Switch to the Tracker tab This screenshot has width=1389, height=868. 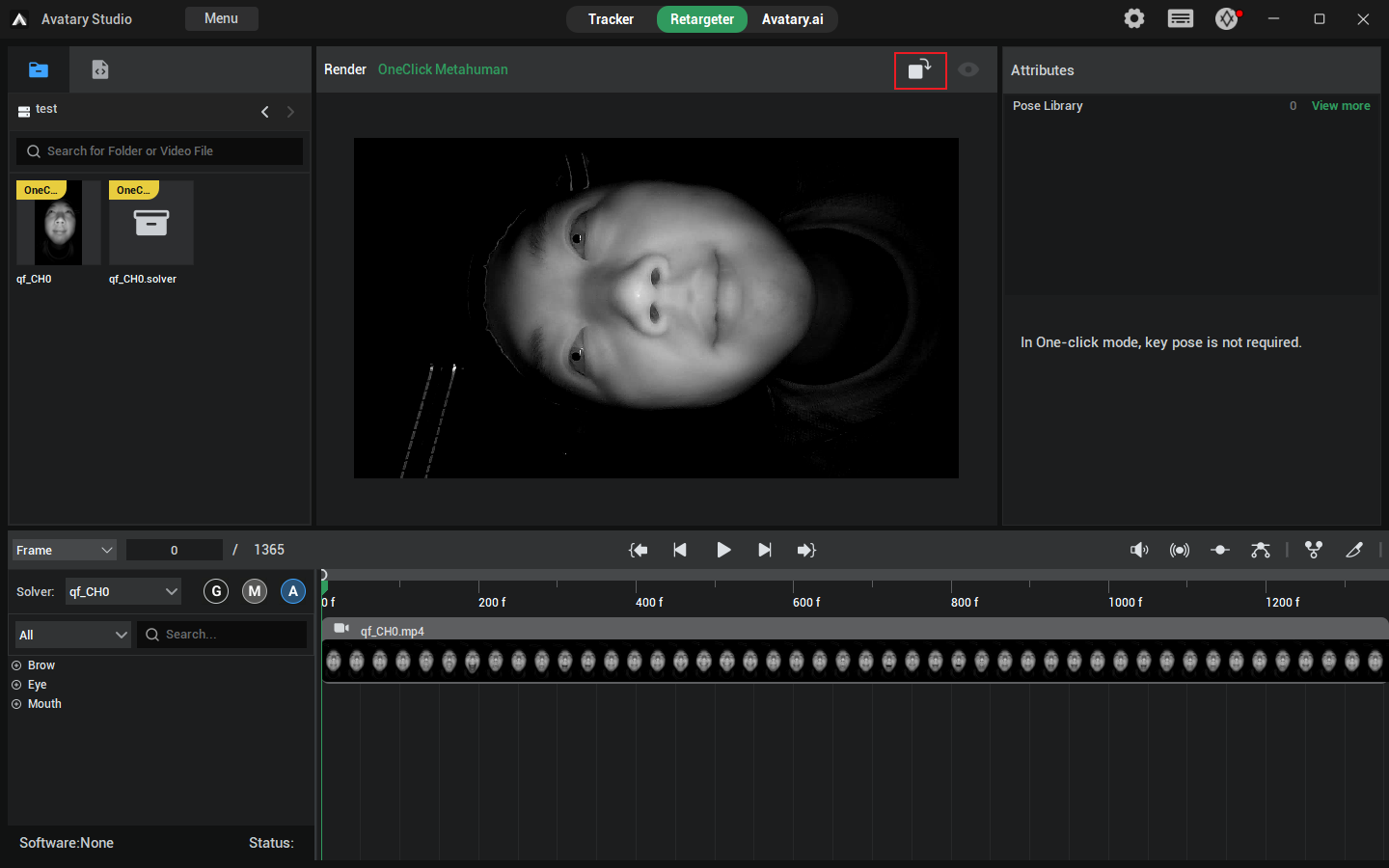click(x=611, y=19)
